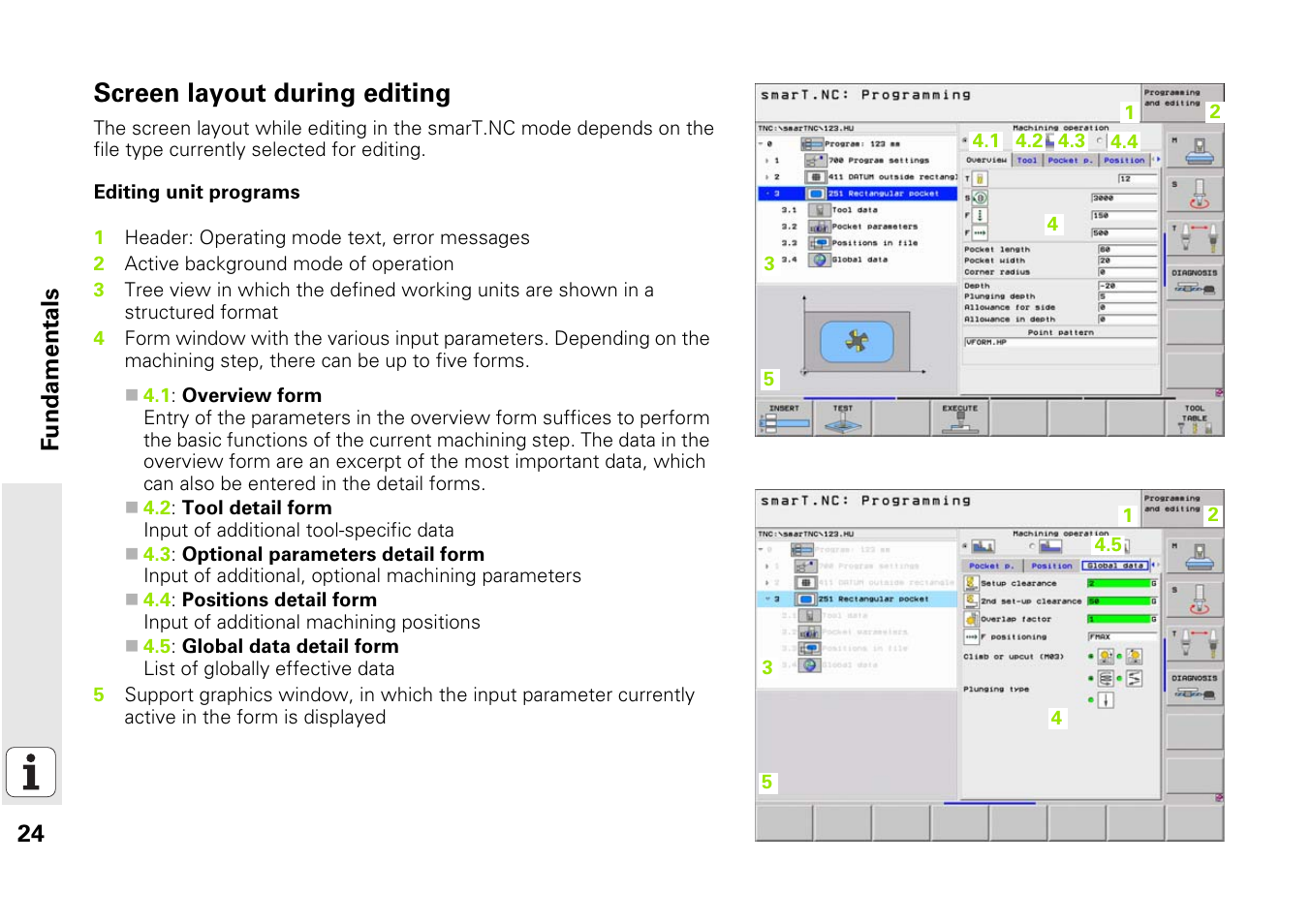Image resolution: width=1312 pixels, height=924 pixels.
Task: Collapse Program 123 mm node in upper tree
Action: [x=762, y=143]
